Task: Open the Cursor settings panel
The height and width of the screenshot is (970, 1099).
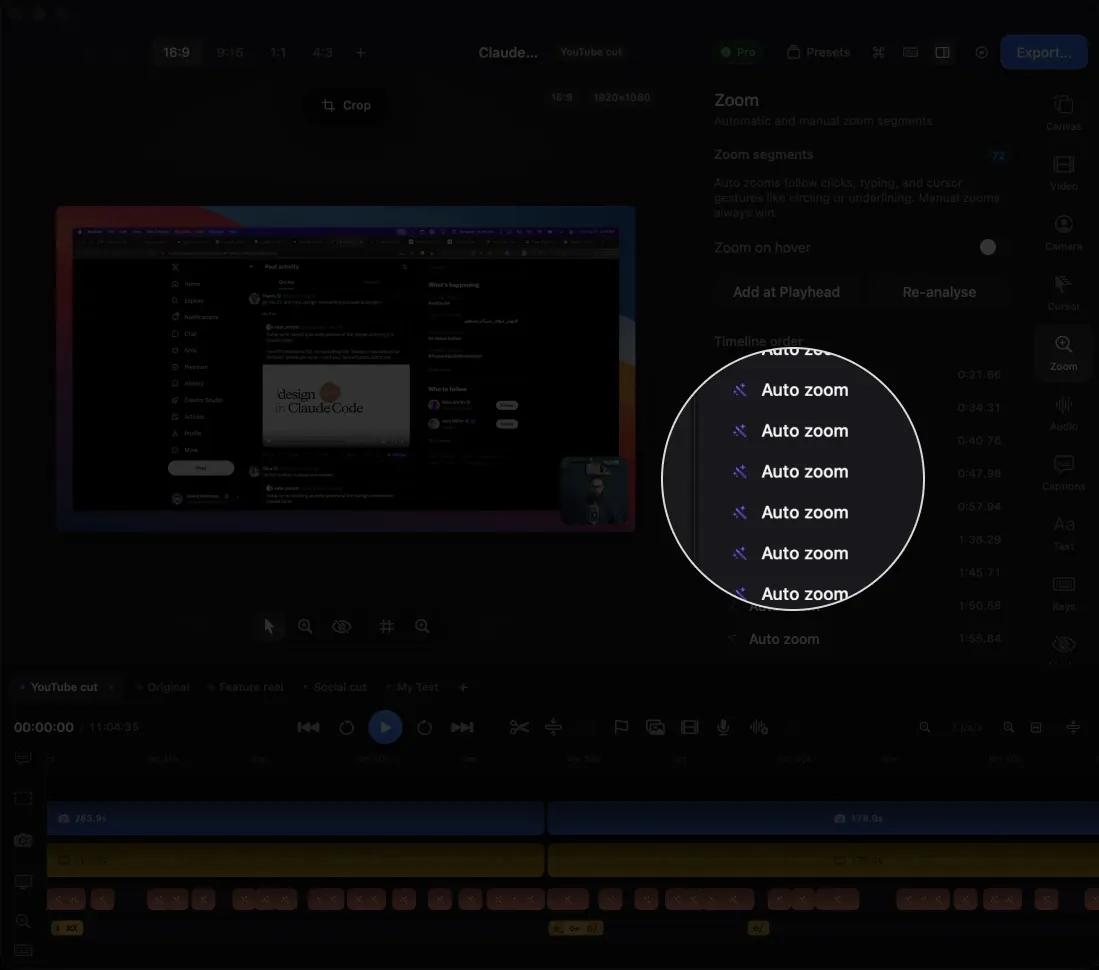Action: click(x=1063, y=292)
